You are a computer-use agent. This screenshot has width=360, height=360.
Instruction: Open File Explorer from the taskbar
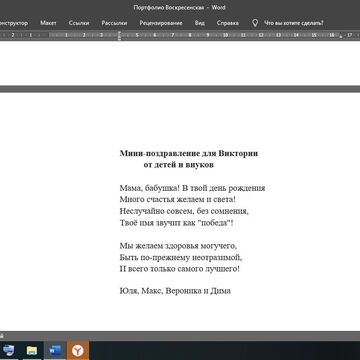[x=32, y=351]
